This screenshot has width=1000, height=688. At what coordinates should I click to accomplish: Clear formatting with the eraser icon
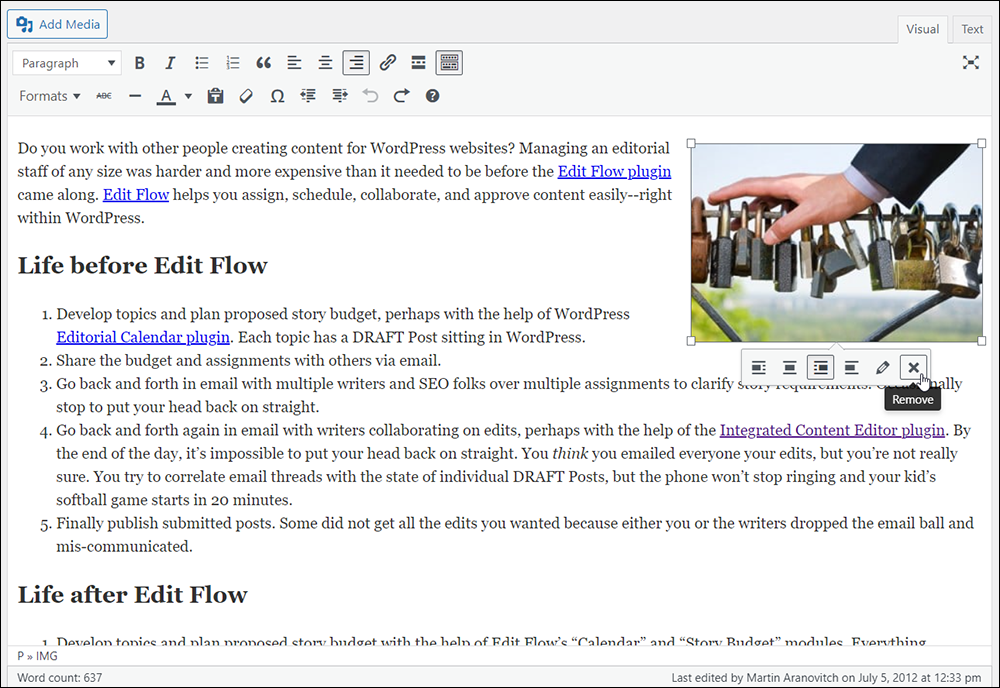pos(246,96)
